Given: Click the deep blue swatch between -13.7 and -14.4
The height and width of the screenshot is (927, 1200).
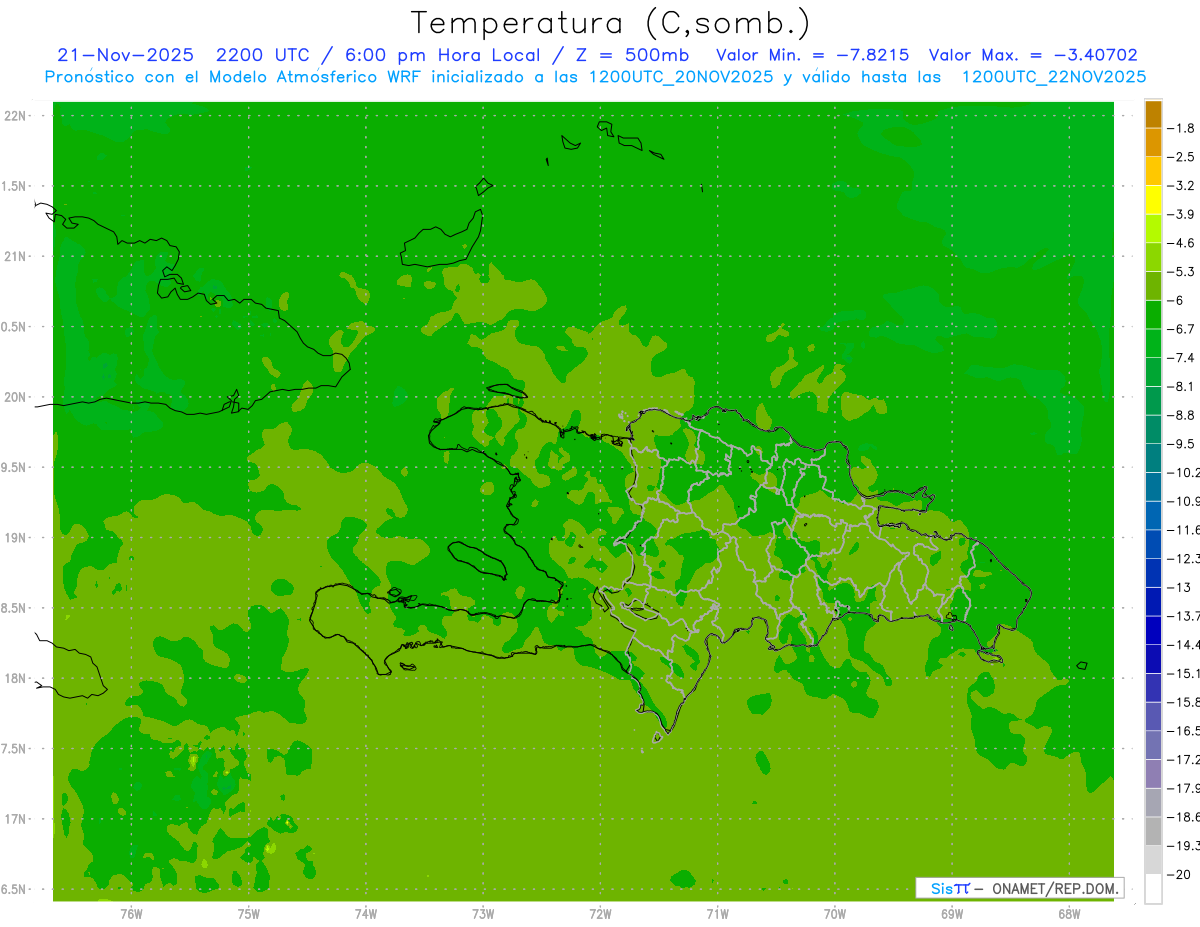Looking at the screenshot, I should (1153, 630).
